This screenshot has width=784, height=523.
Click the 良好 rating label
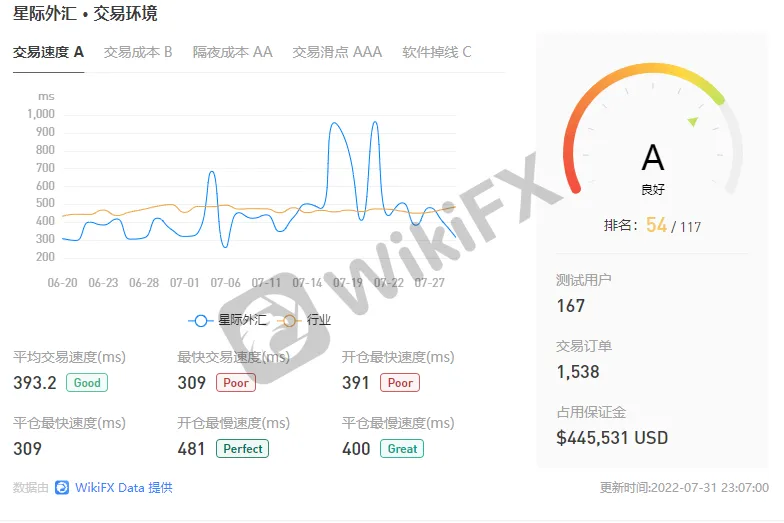[x=653, y=190]
